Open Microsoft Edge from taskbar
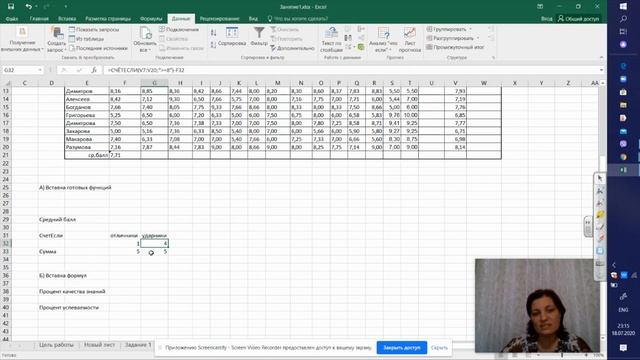Viewport: 640px width, 360px height. pos(623,66)
